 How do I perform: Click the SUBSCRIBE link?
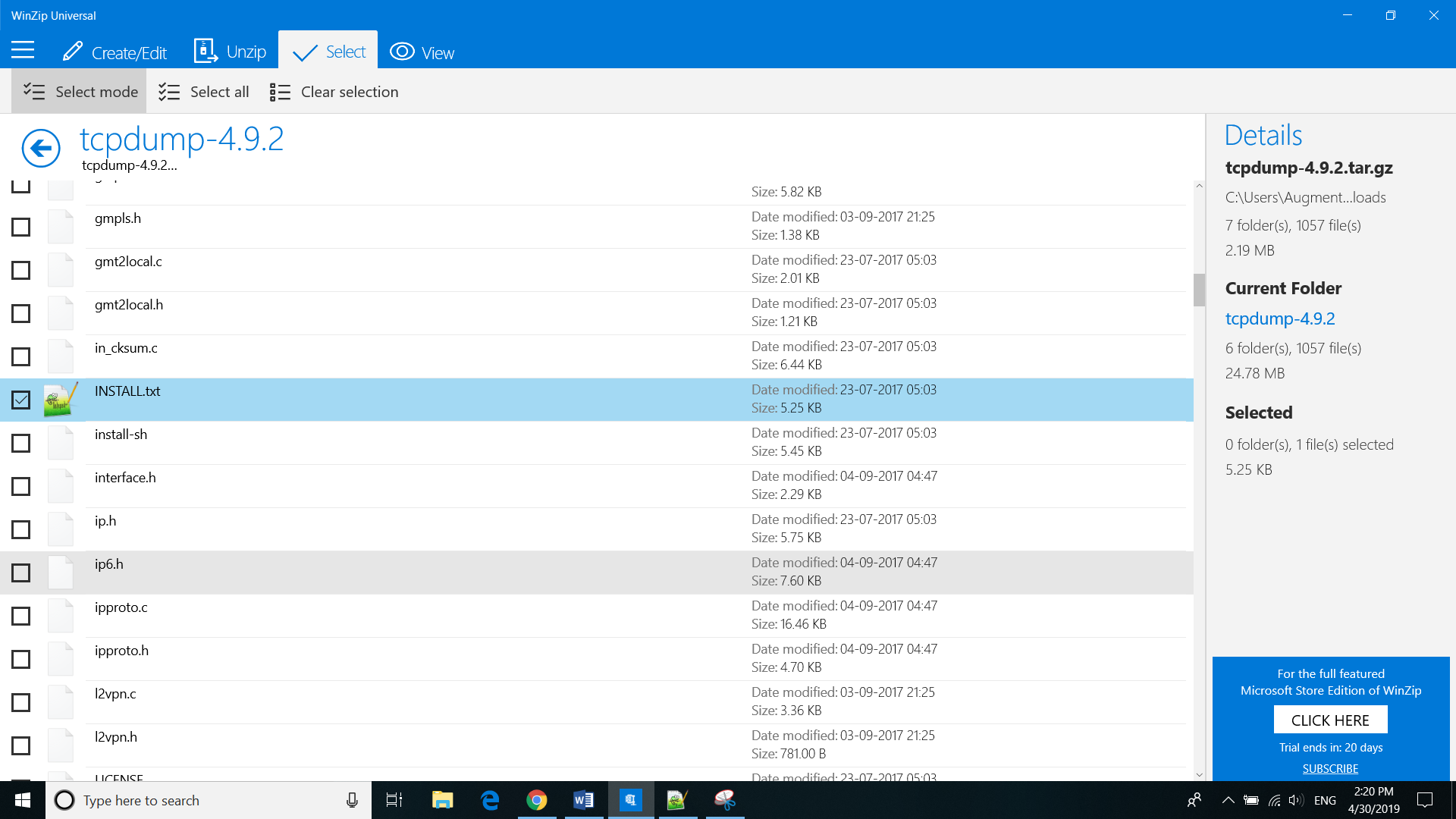pyautogui.click(x=1330, y=768)
